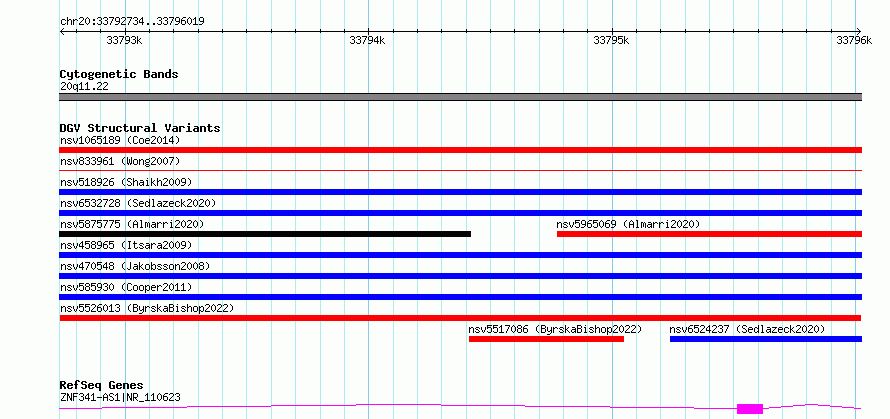The image size is (890, 419).
Task: Click the chr20:33792734..33796019 coordinate label
Action: [132, 22]
